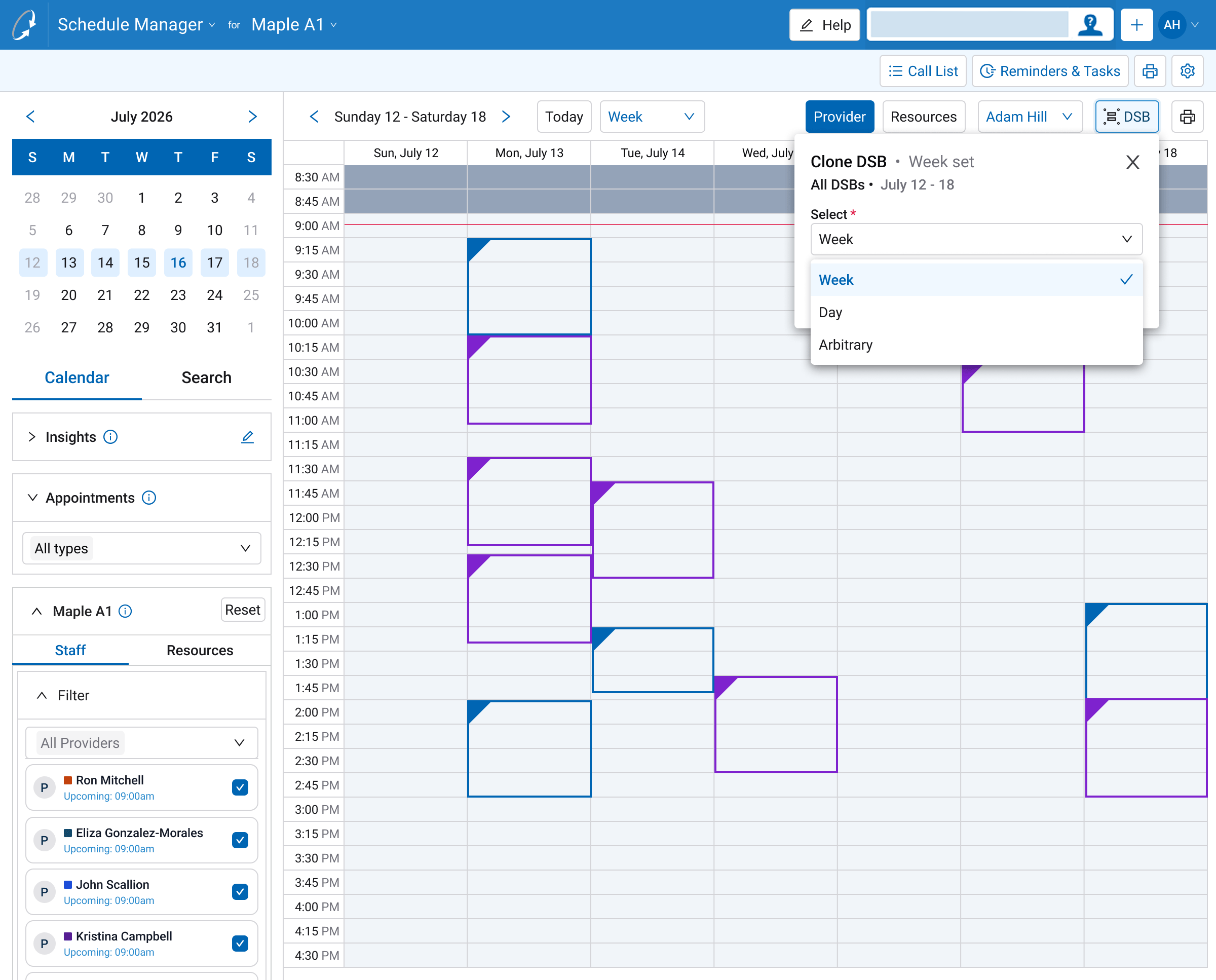The image size is (1216, 980).
Task: Expand the Insights section
Action: pyautogui.click(x=32, y=437)
